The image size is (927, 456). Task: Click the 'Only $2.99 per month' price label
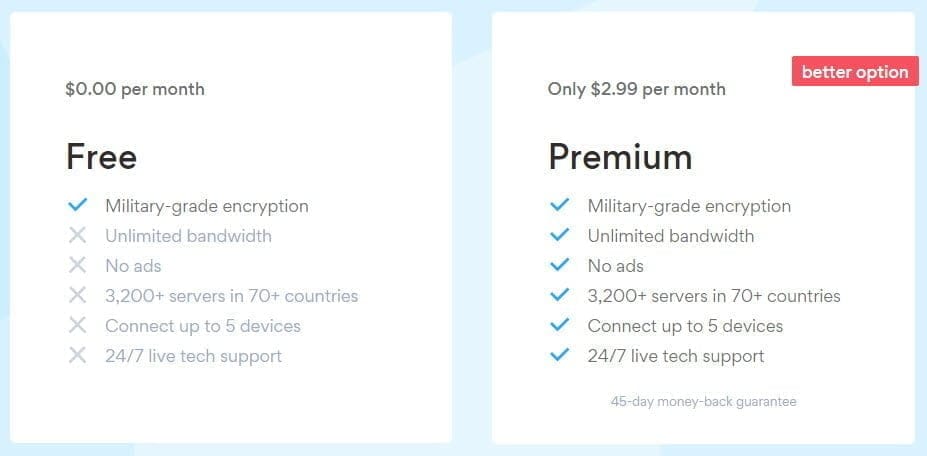(x=637, y=89)
